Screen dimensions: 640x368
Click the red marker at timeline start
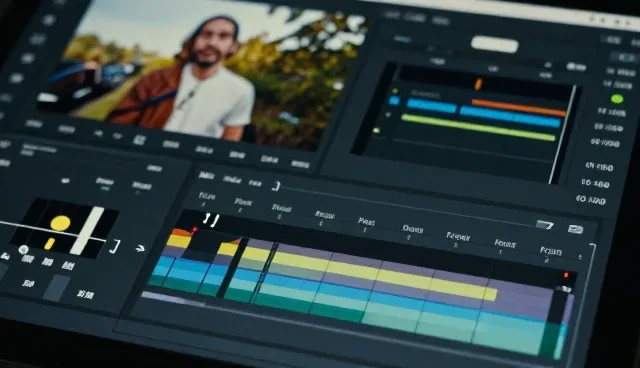pos(195,230)
